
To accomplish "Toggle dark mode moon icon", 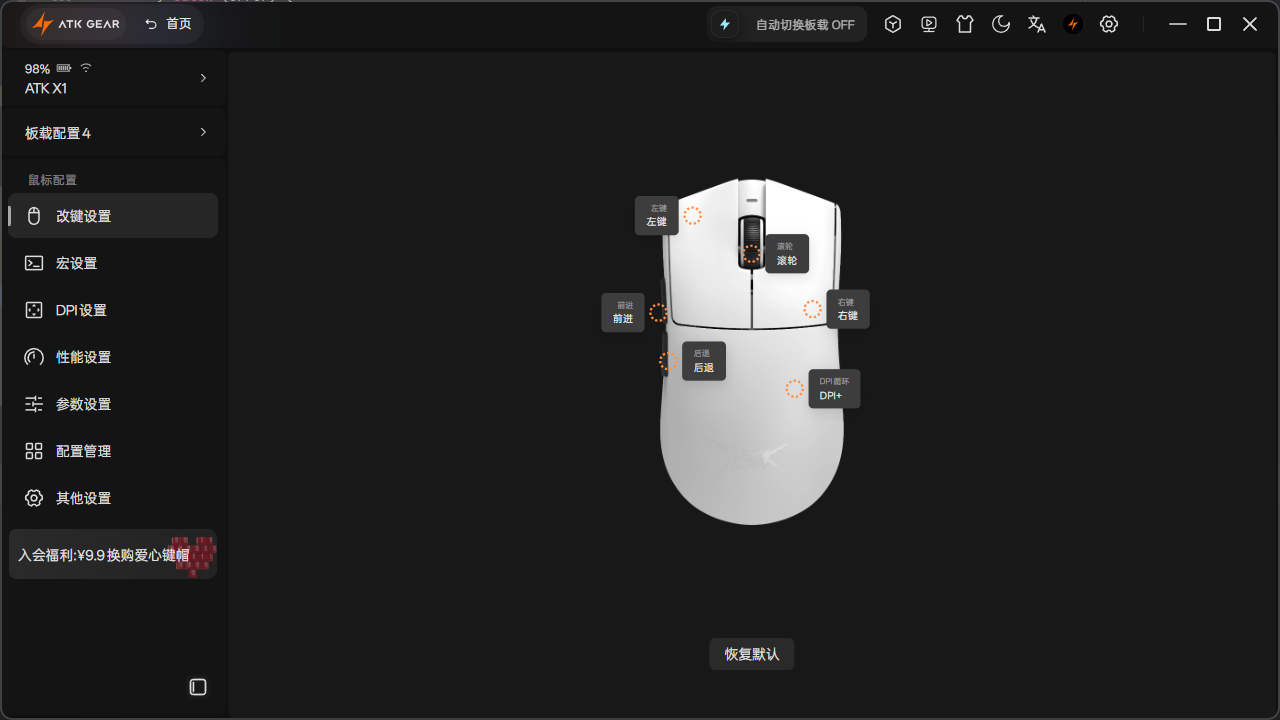I will pos(1001,24).
